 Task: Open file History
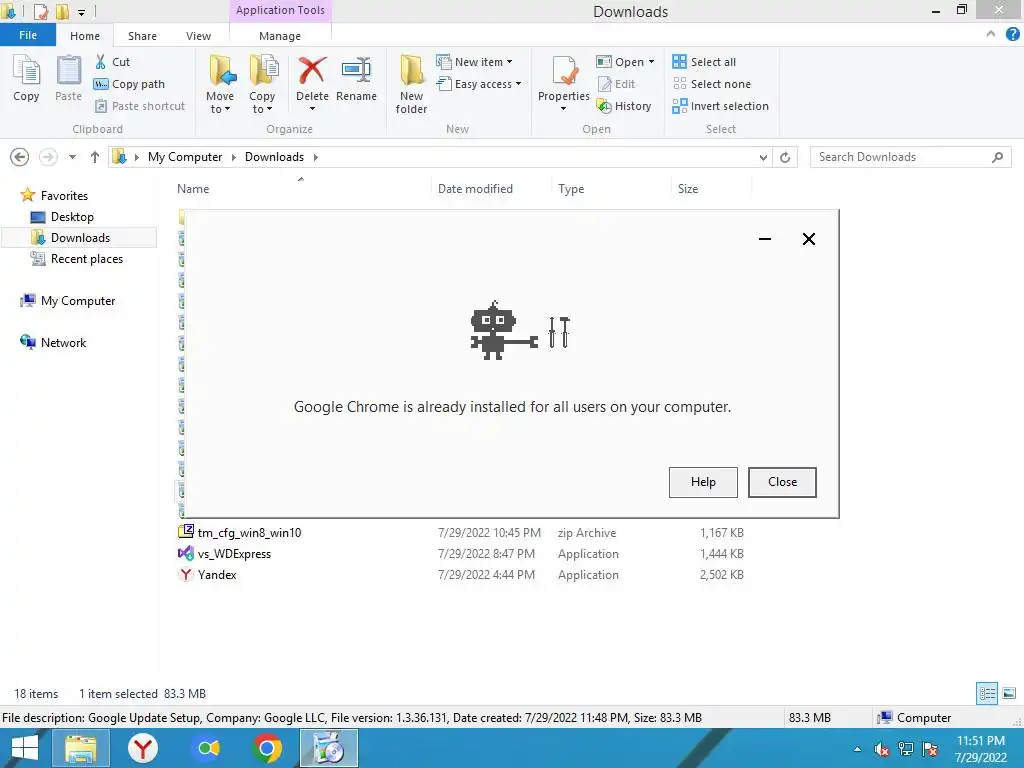624,106
